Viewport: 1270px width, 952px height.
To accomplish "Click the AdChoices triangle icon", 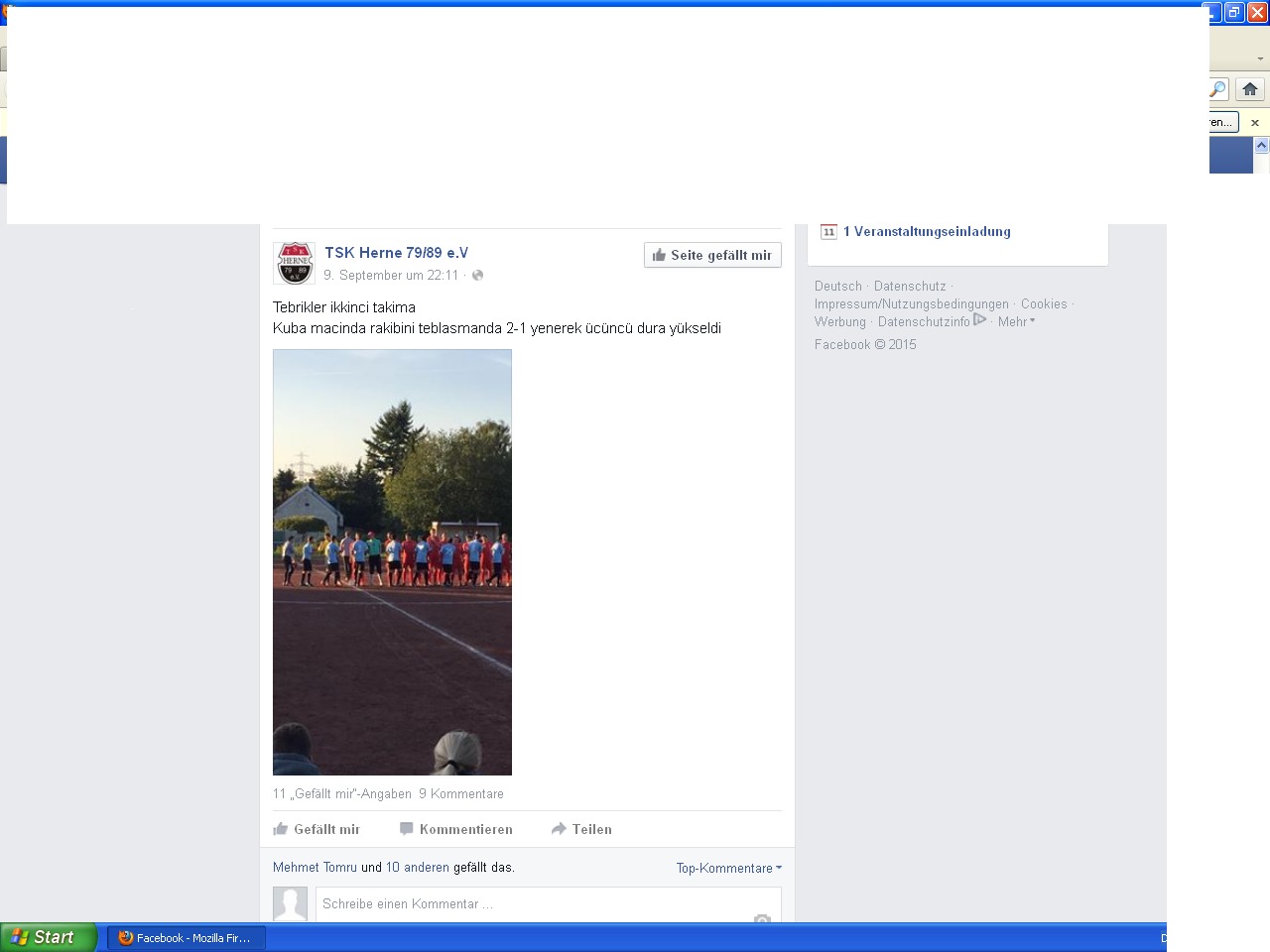I will (x=979, y=319).
